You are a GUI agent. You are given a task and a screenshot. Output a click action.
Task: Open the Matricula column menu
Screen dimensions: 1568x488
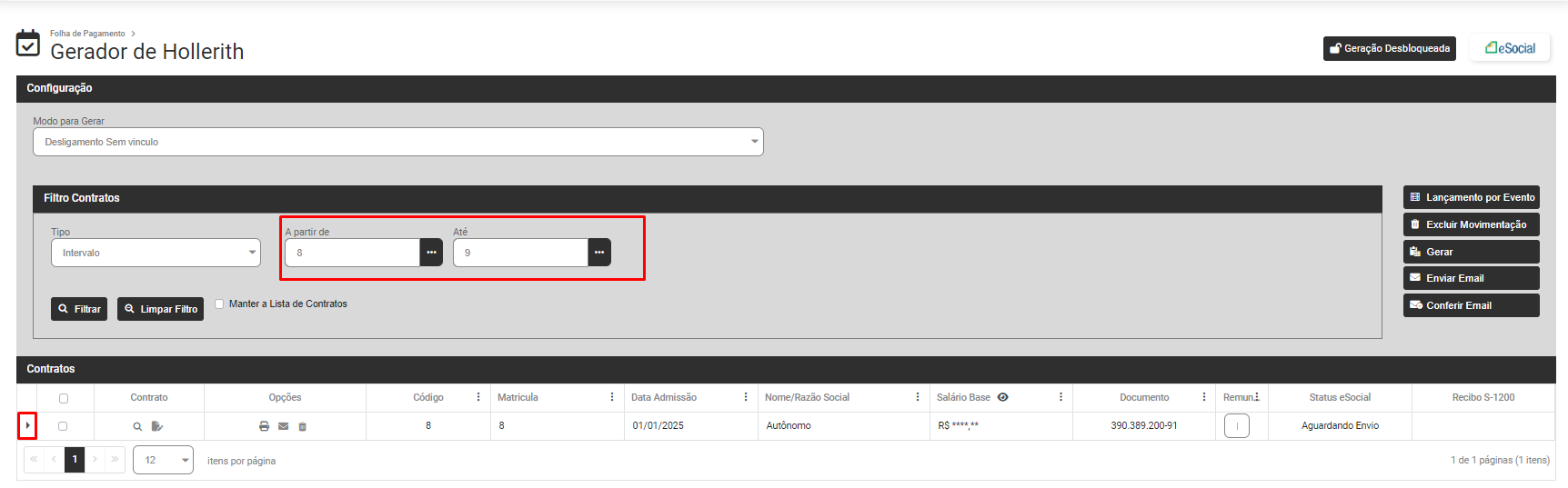point(612,397)
